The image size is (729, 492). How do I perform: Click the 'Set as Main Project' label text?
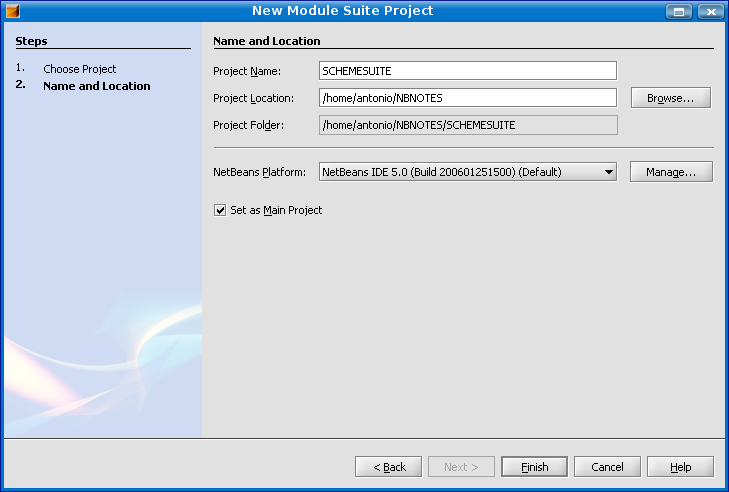tap(276, 210)
